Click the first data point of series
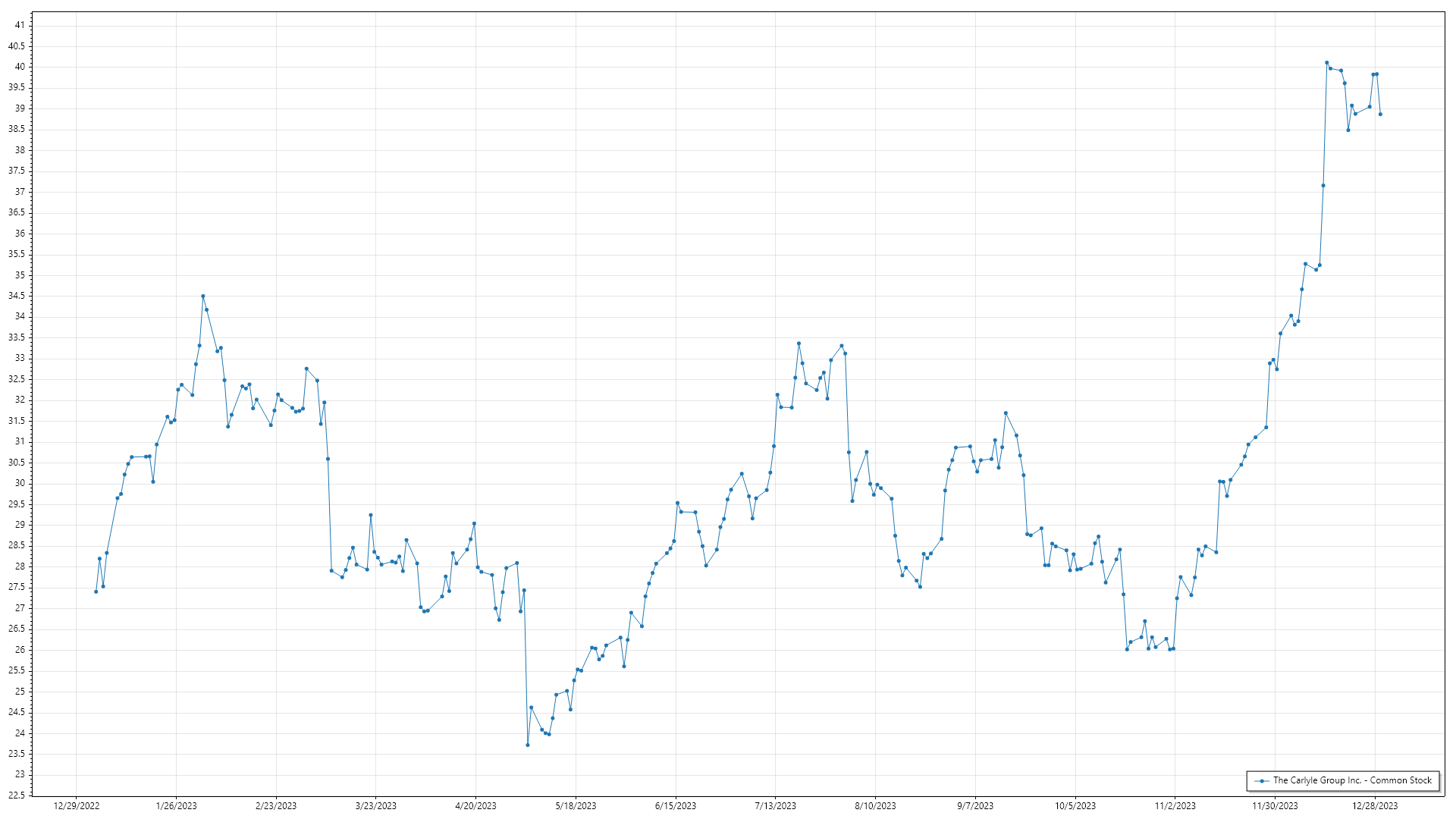 coord(96,591)
